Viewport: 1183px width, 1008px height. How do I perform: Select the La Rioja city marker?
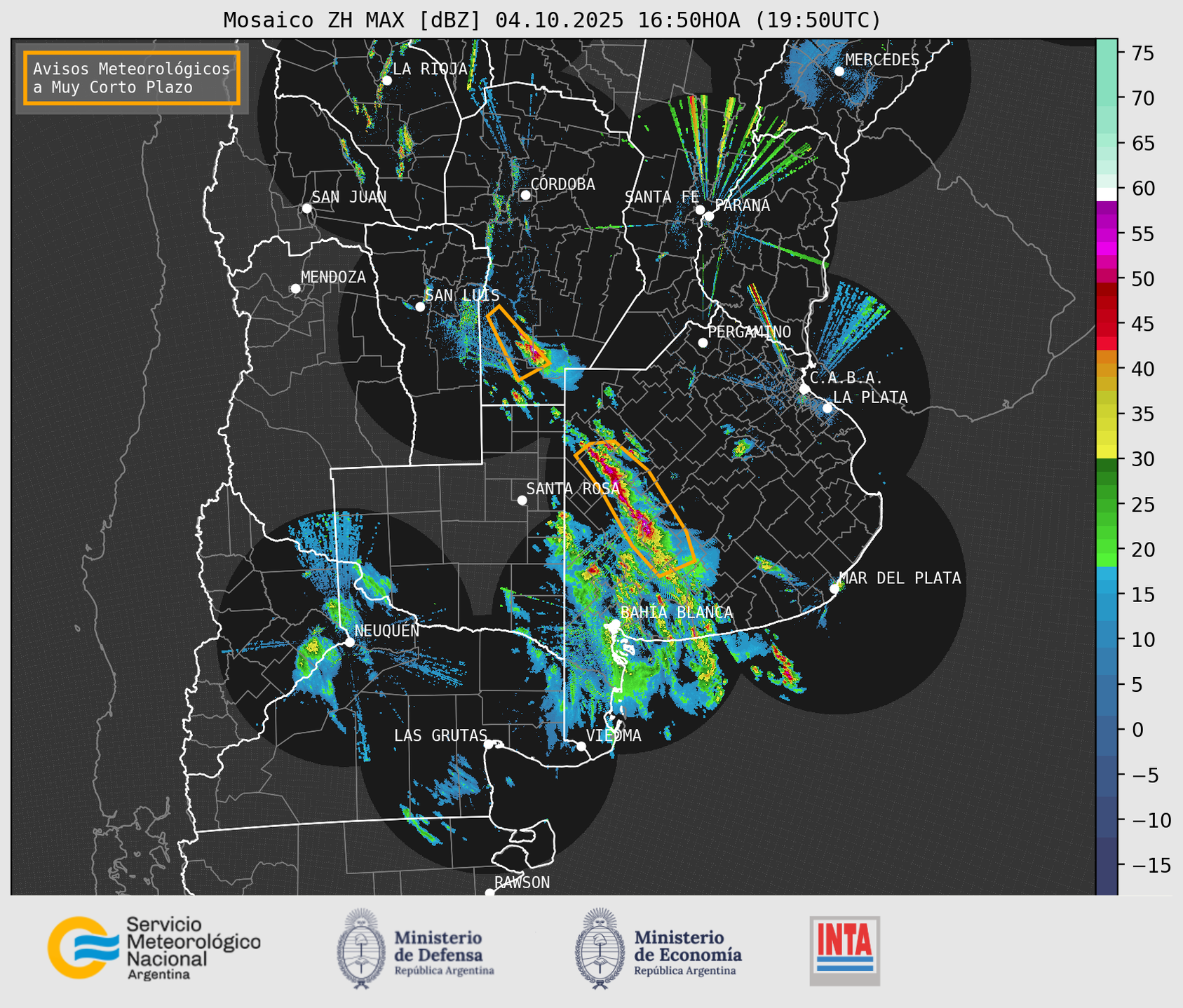click(x=386, y=81)
